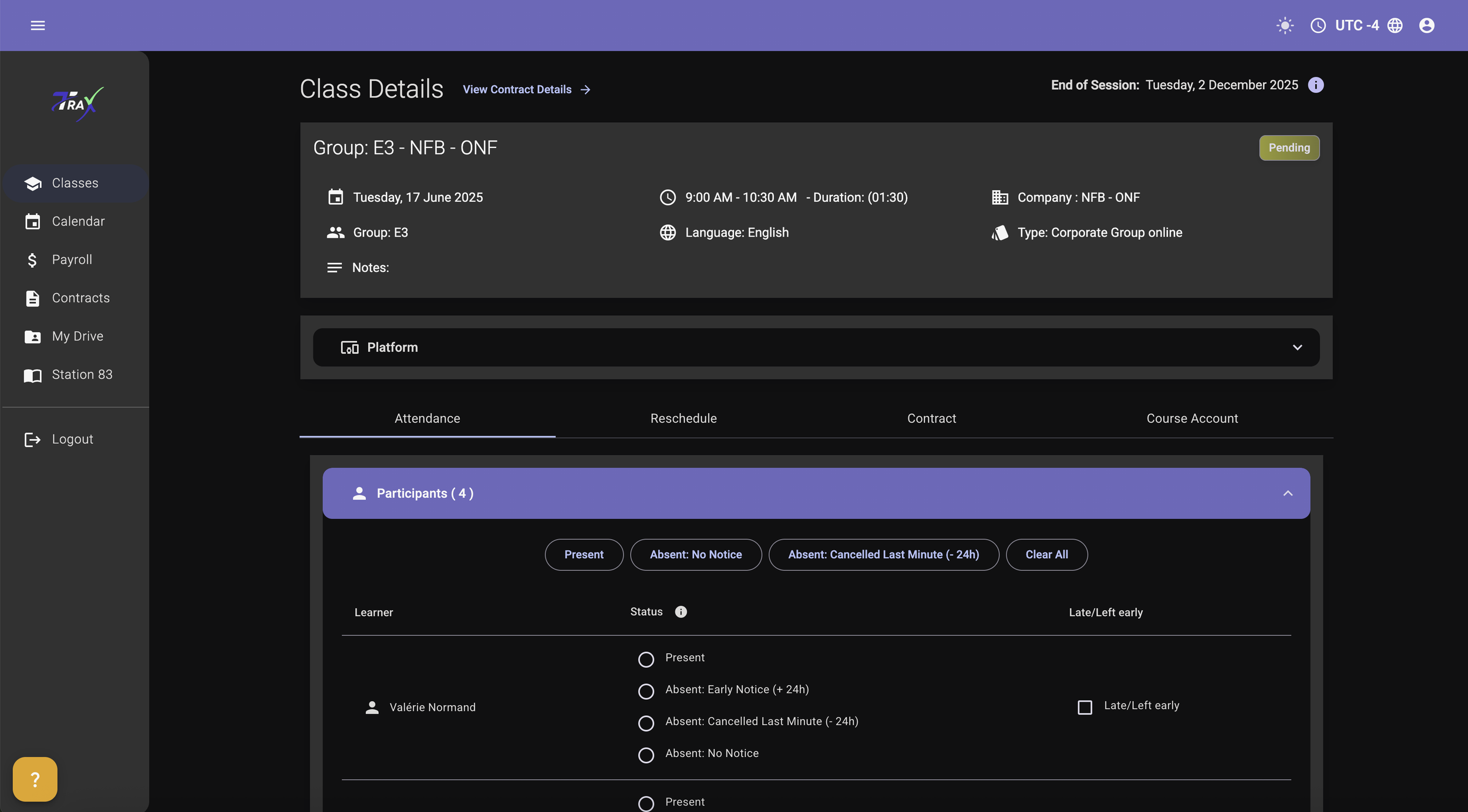Expand the Platform section
Image resolution: width=1468 pixels, height=812 pixels.
[1297, 348]
